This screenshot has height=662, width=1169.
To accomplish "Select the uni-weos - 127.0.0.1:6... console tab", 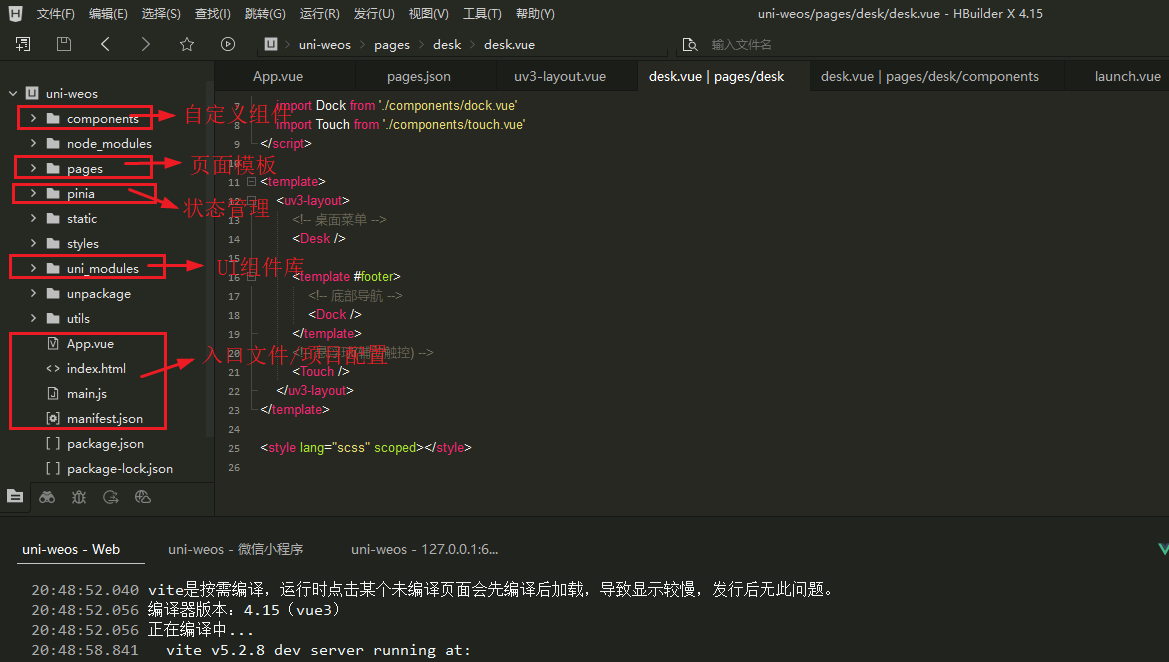I will tap(424, 549).
